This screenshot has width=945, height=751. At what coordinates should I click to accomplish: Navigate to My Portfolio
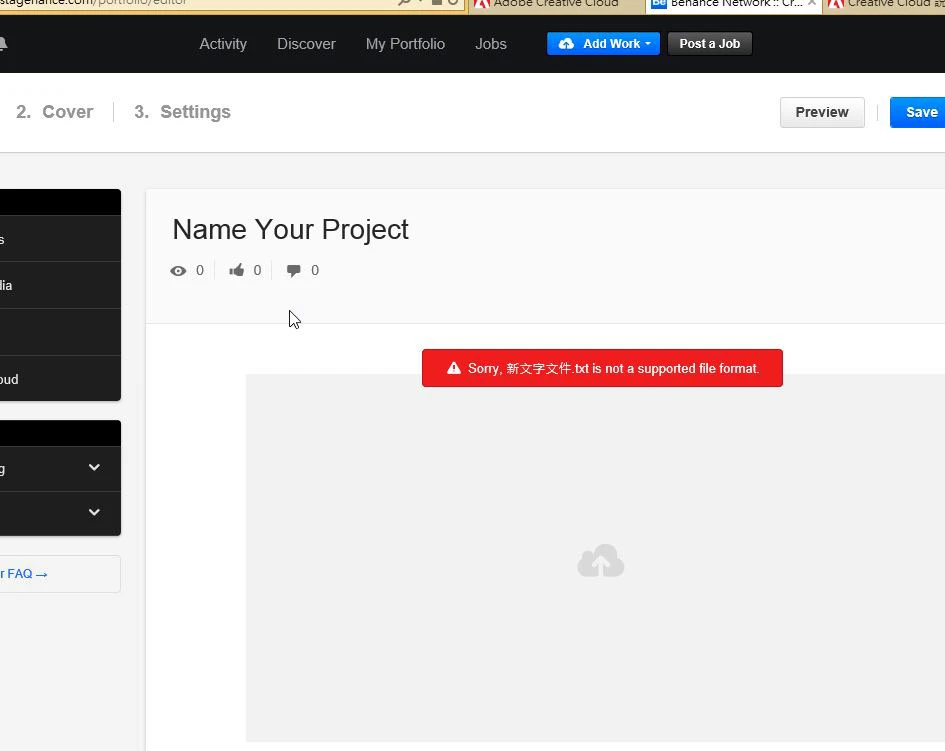click(405, 44)
